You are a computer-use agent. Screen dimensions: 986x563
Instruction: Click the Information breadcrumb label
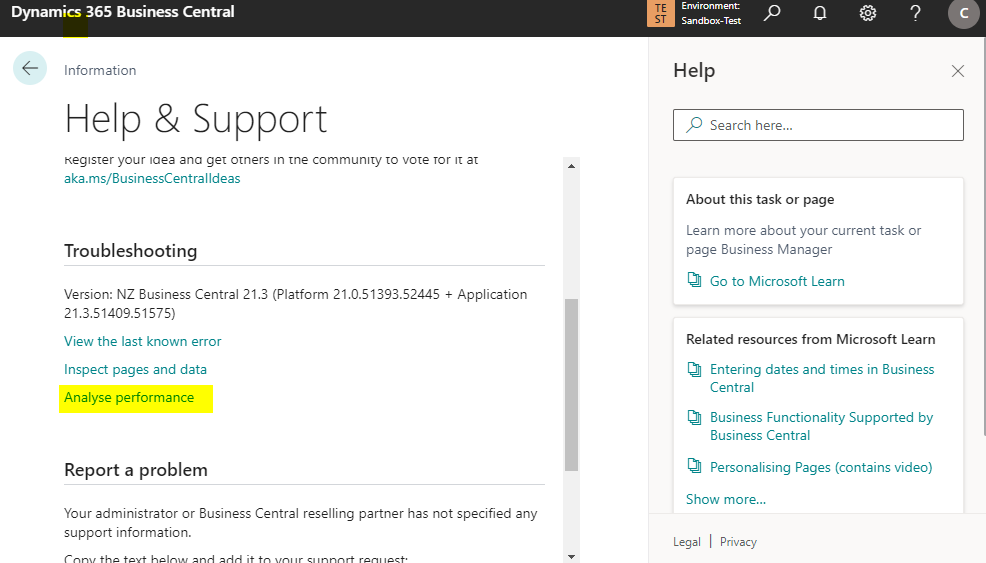click(x=100, y=70)
